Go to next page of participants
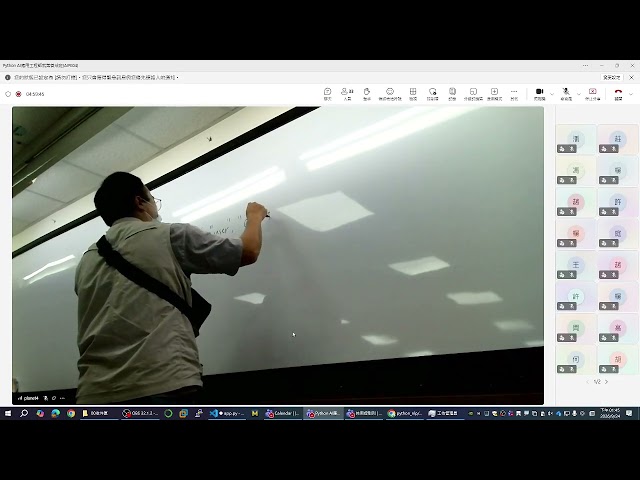 (607, 382)
